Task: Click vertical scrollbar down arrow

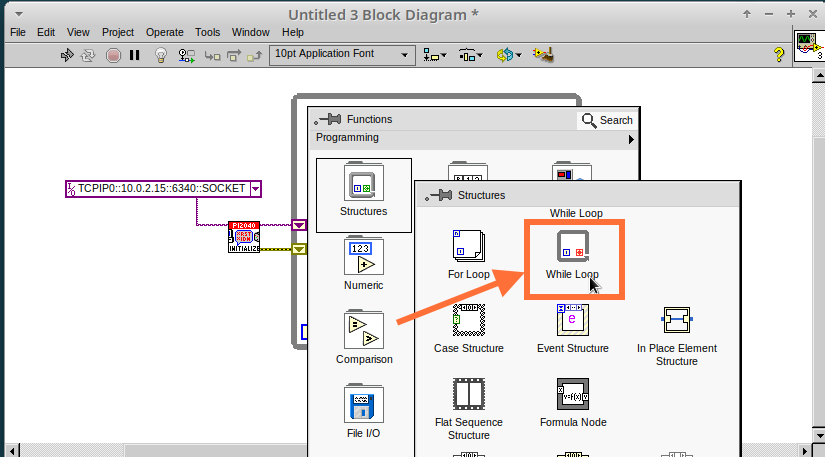Action: click(819, 436)
